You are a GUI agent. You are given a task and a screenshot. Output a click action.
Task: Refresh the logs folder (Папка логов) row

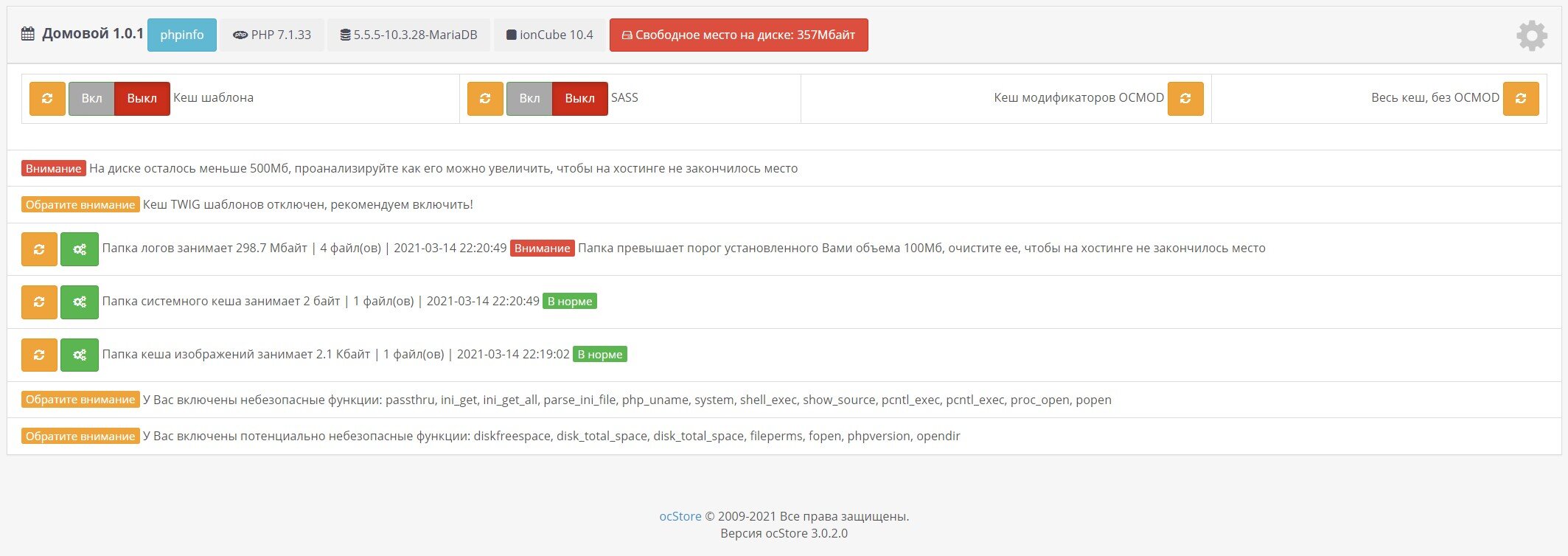(x=39, y=249)
